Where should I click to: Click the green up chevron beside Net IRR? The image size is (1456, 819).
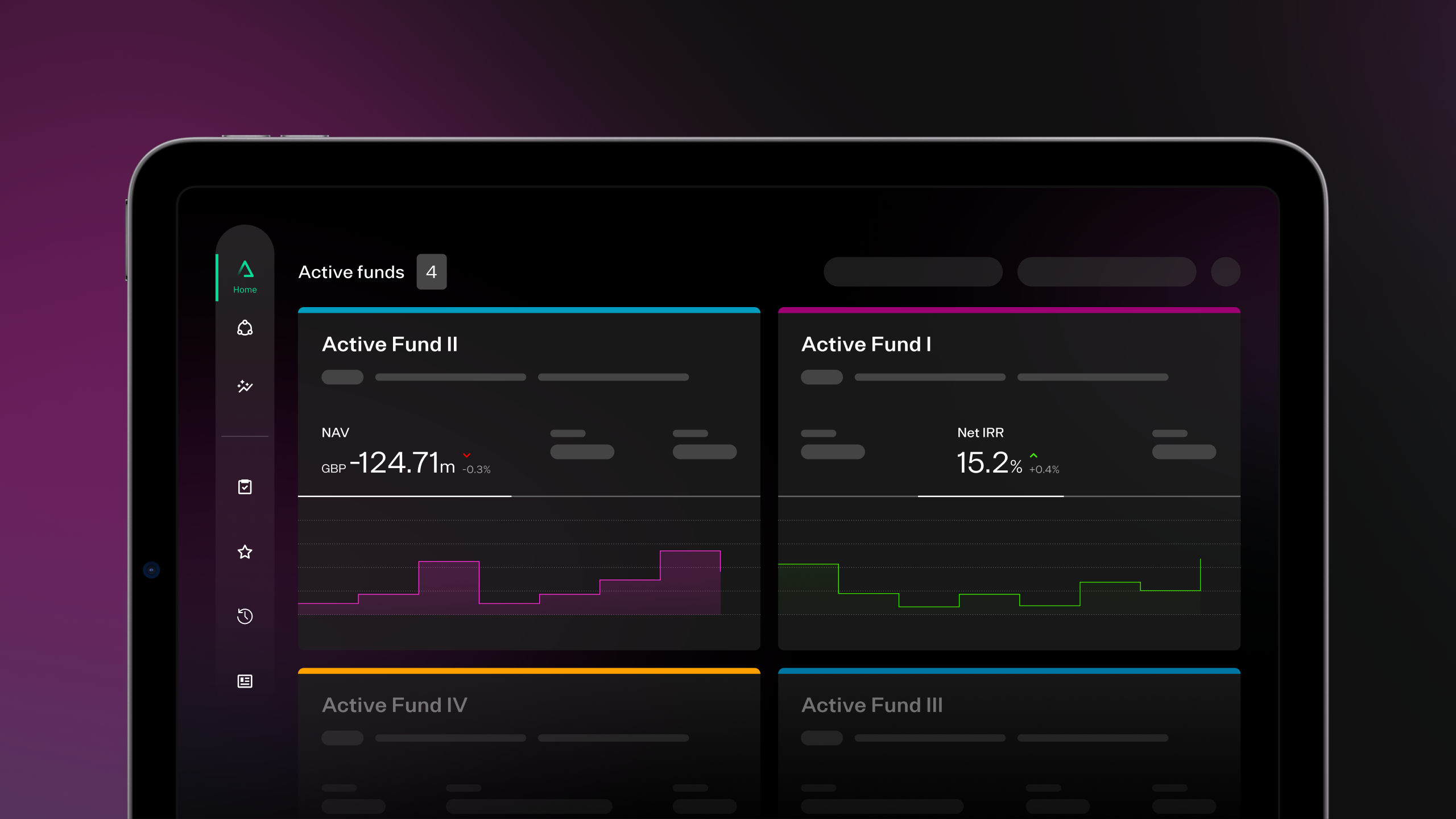pos(1033,456)
